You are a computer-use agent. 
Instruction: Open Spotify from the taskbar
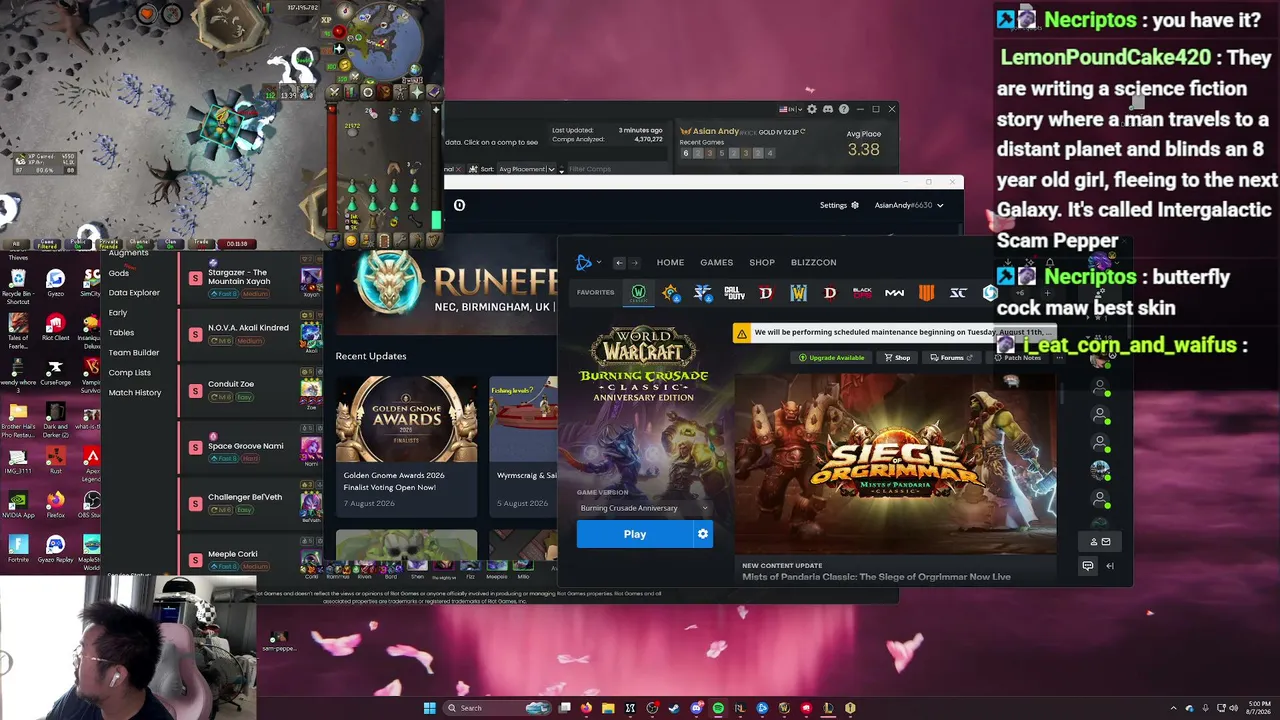coord(718,708)
